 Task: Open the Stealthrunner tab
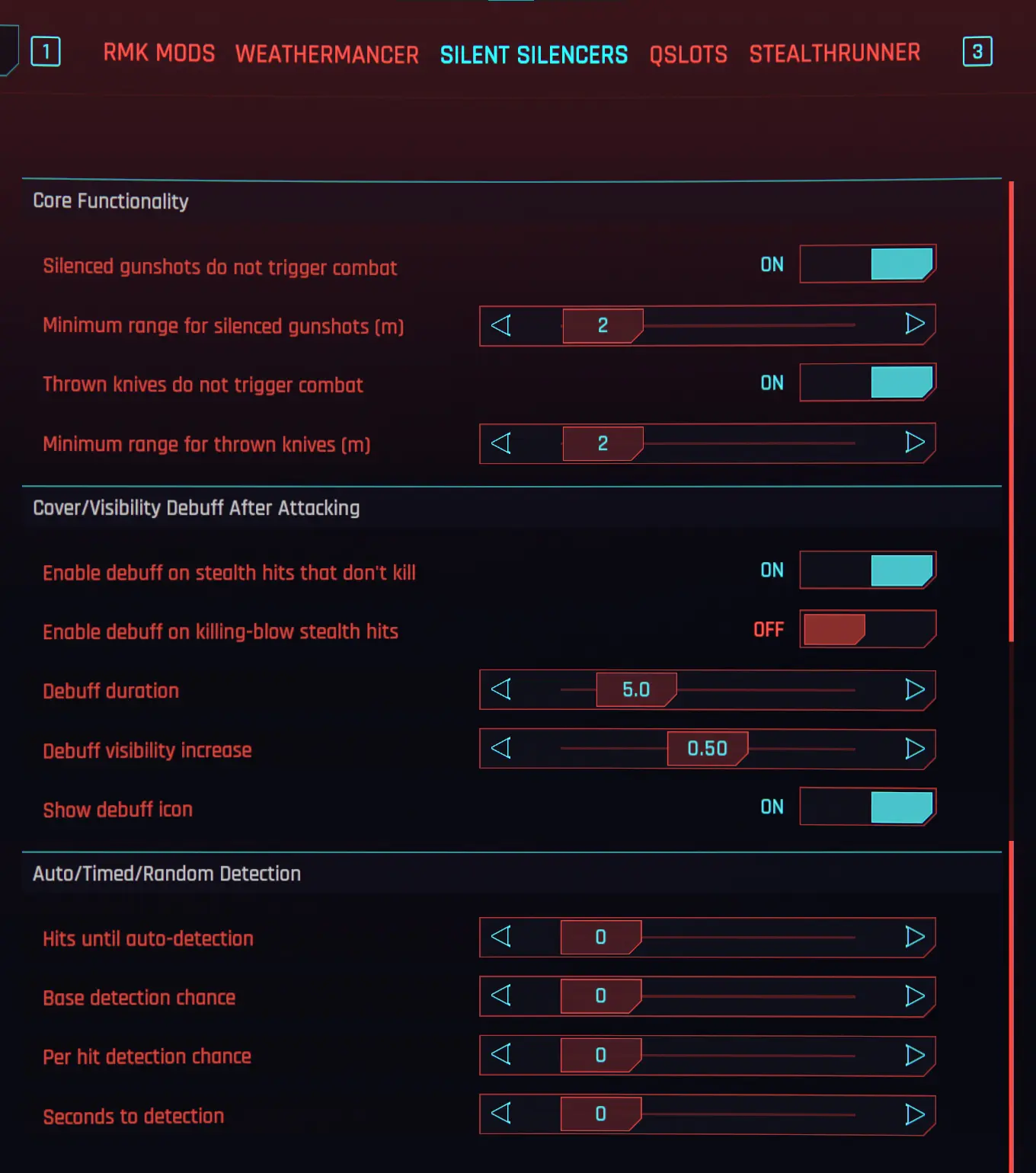point(834,53)
